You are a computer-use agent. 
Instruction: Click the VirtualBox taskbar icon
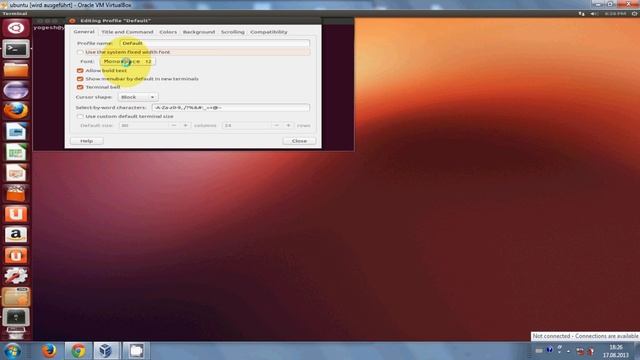[106, 351]
